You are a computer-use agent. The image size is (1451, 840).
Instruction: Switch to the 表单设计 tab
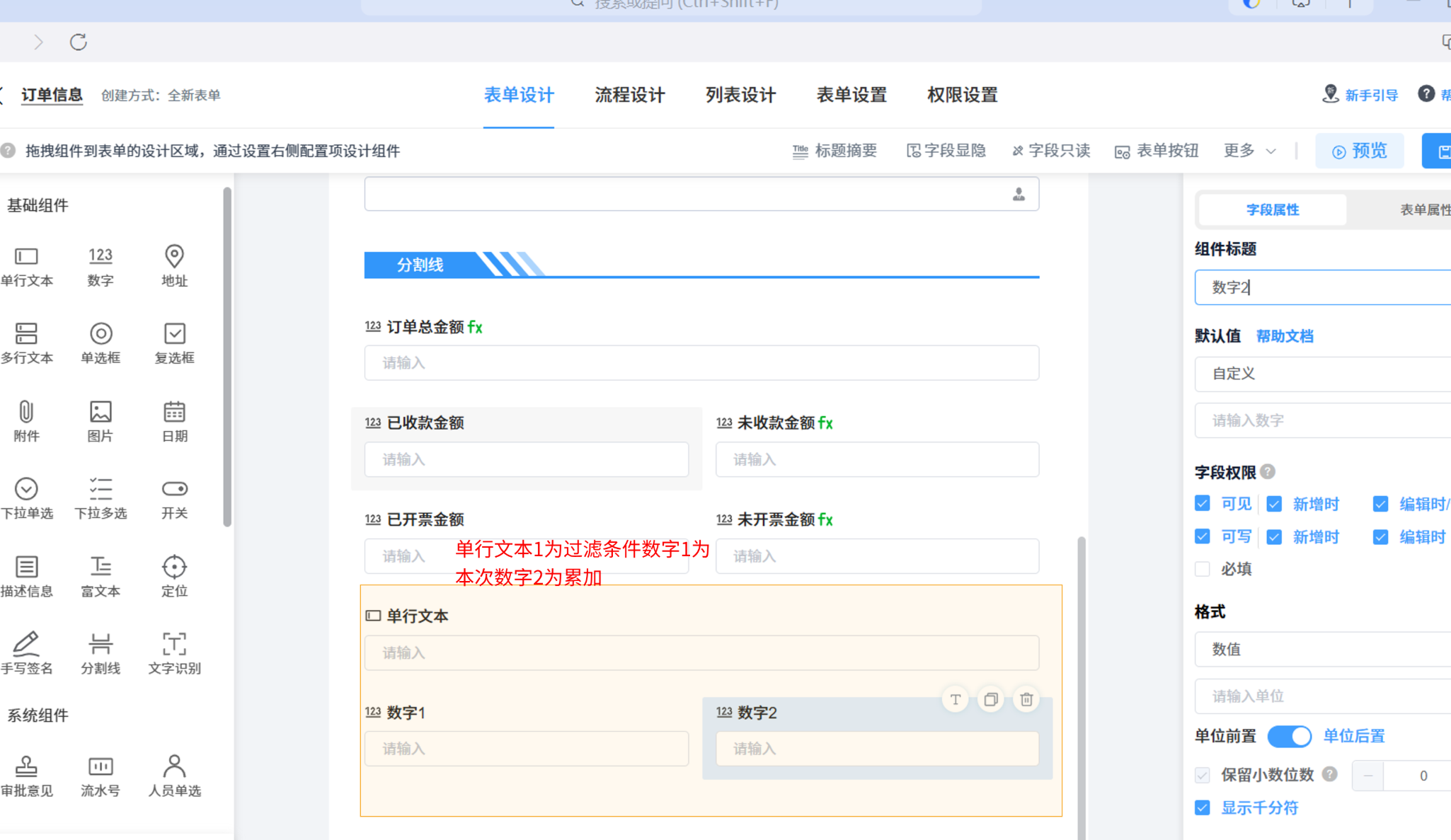519,95
